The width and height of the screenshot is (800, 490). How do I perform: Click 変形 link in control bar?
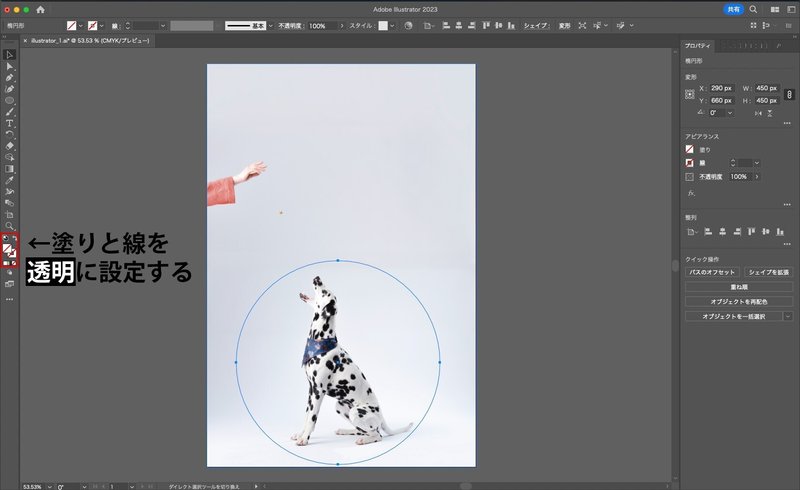tap(564, 26)
